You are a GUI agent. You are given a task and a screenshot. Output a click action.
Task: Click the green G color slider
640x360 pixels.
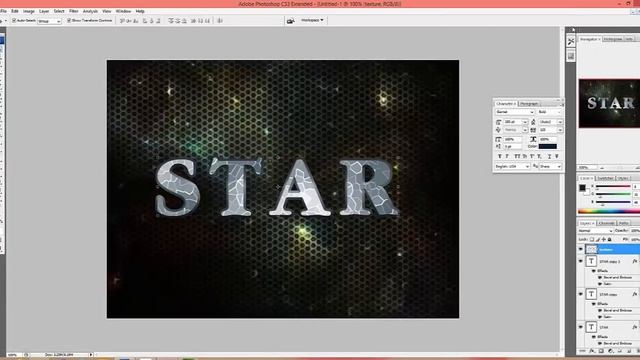[x=613, y=194]
